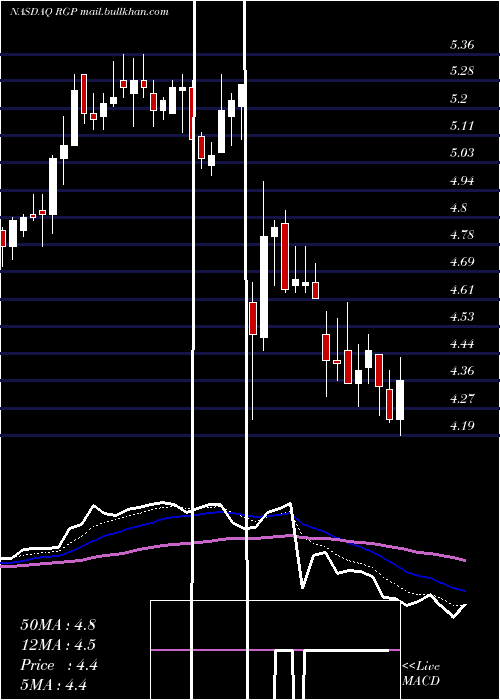
Task: Click the 5.11 price axis label
Action: 461,126
